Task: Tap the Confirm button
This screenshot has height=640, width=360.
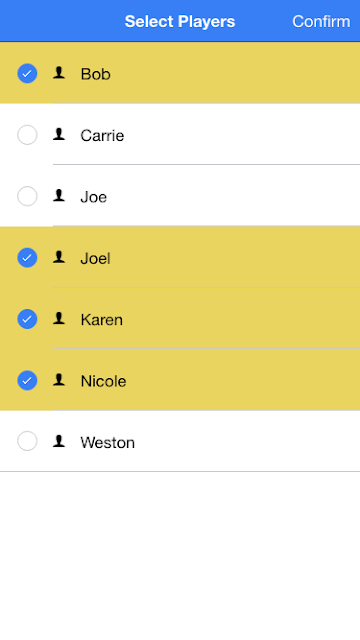Action: (x=321, y=21)
